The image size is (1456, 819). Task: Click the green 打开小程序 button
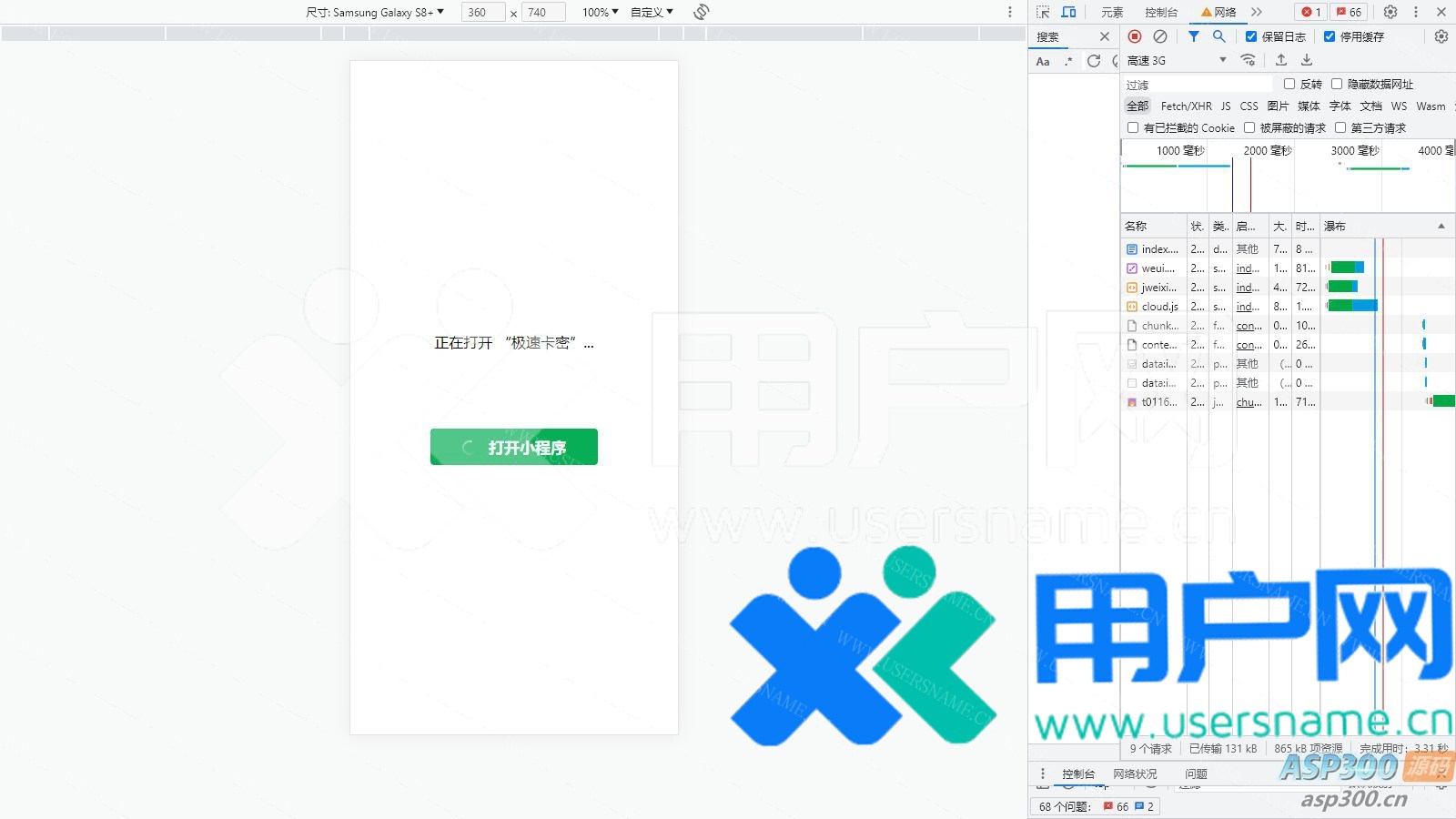(514, 447)
